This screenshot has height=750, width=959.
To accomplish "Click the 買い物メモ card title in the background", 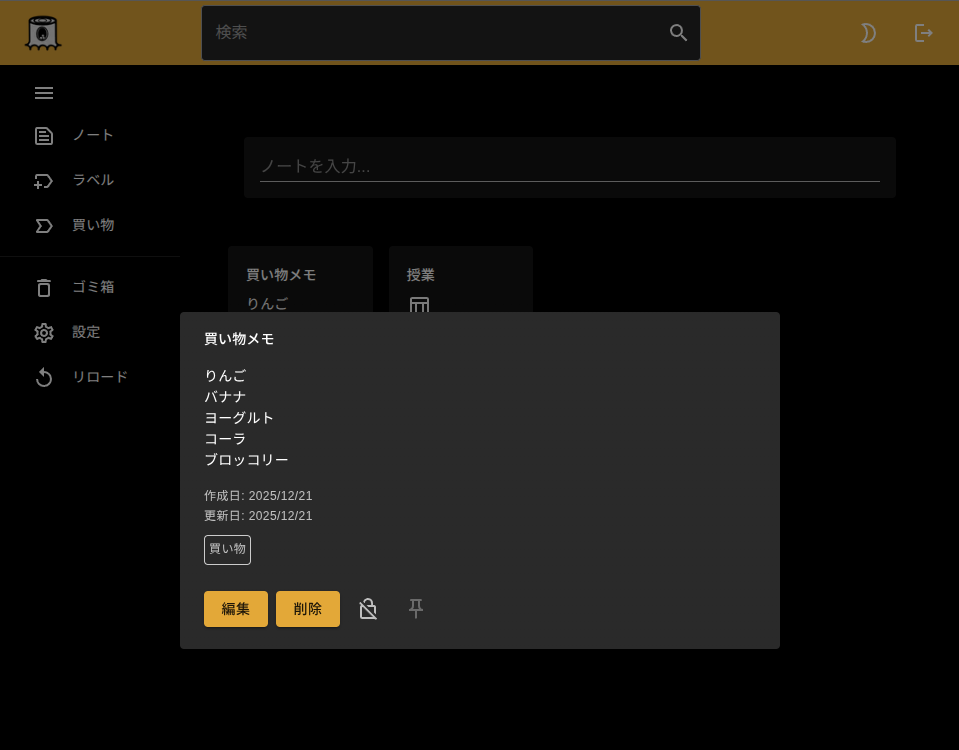I will (281, 275).
